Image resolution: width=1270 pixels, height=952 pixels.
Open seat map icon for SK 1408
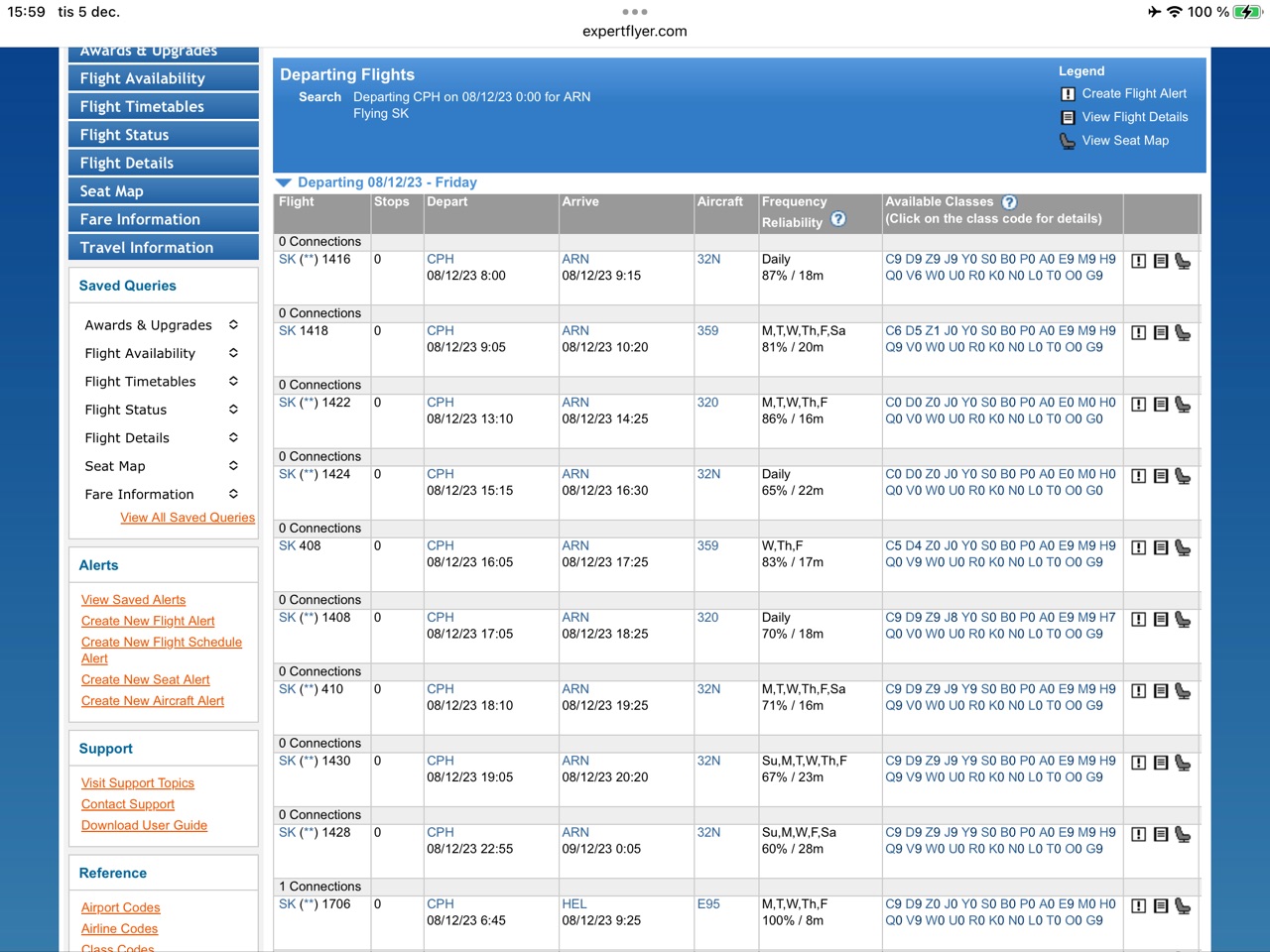click(x=1183, y=620)
